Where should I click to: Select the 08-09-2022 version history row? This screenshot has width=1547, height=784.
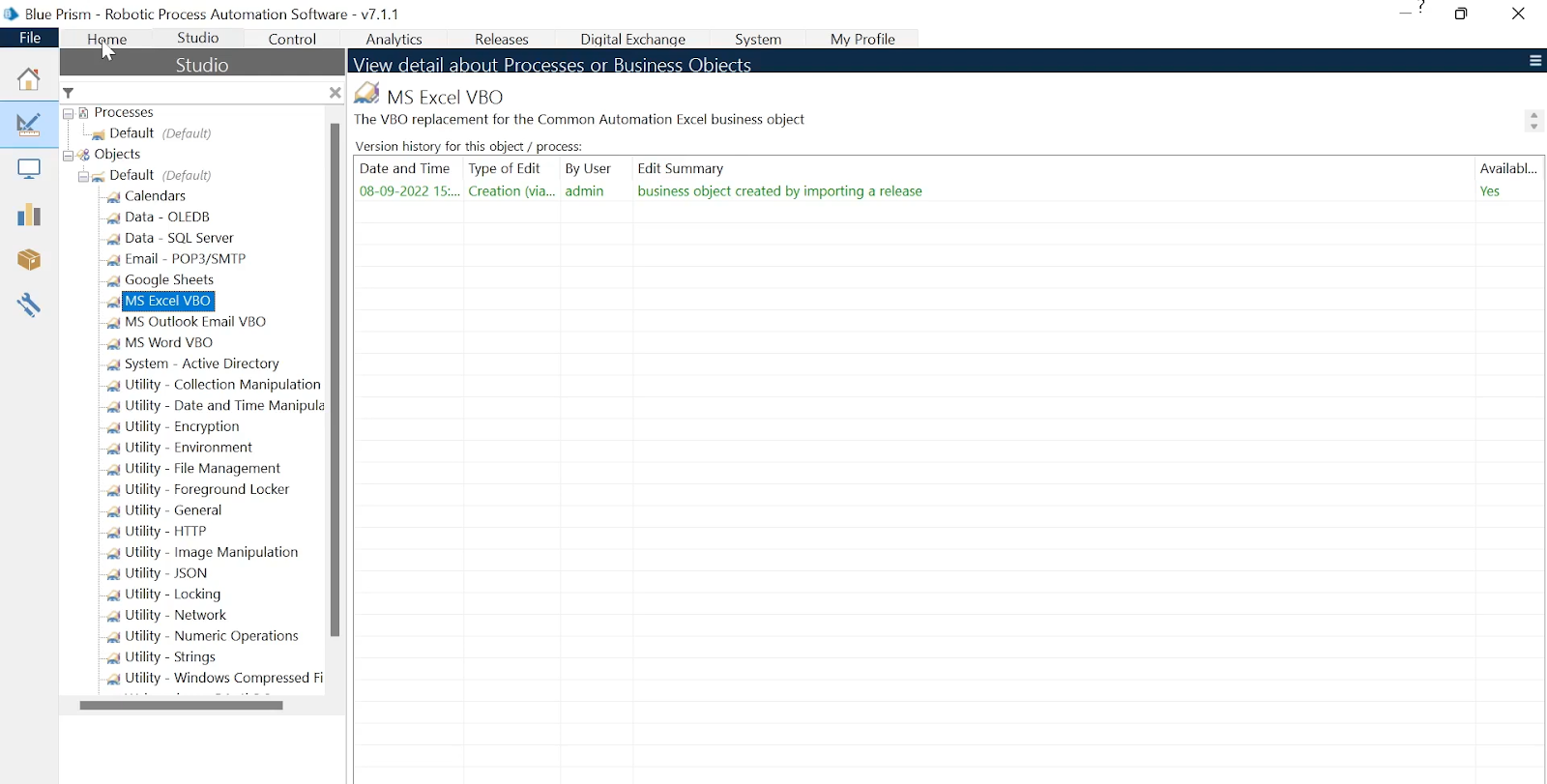[x=949, y=191]
